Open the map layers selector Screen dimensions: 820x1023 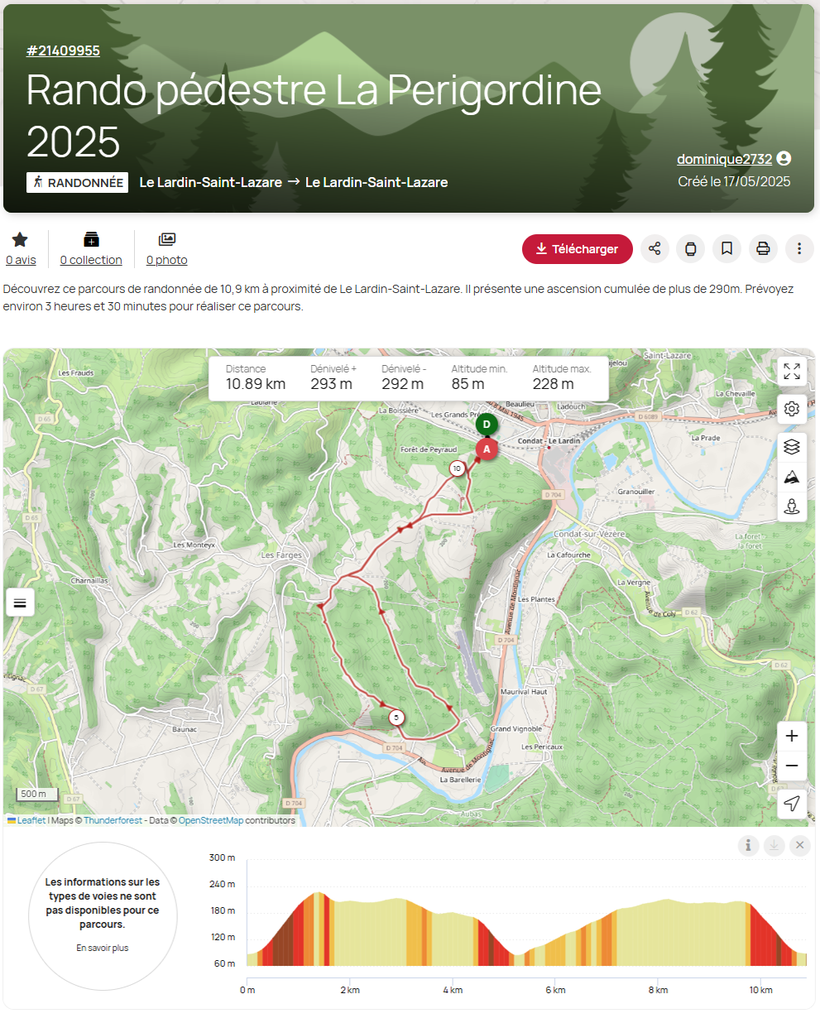pos(791,447)
